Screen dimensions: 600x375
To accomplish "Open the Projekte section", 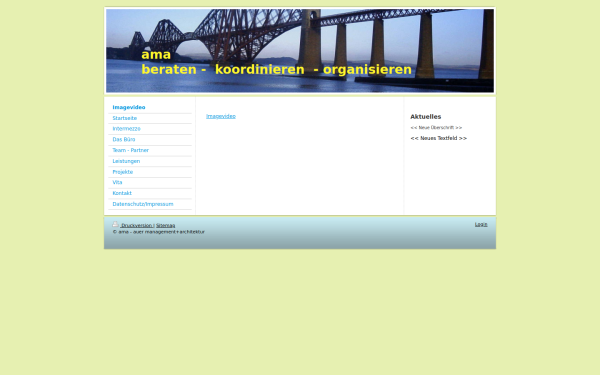I will tap(150, 172).
